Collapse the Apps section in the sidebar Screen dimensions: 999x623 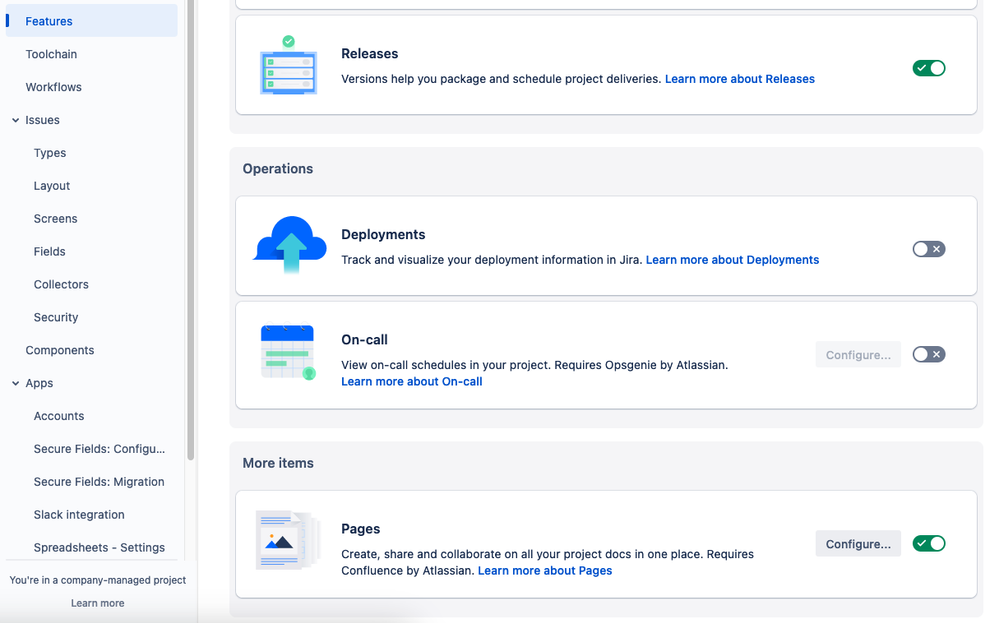(14, 382)
